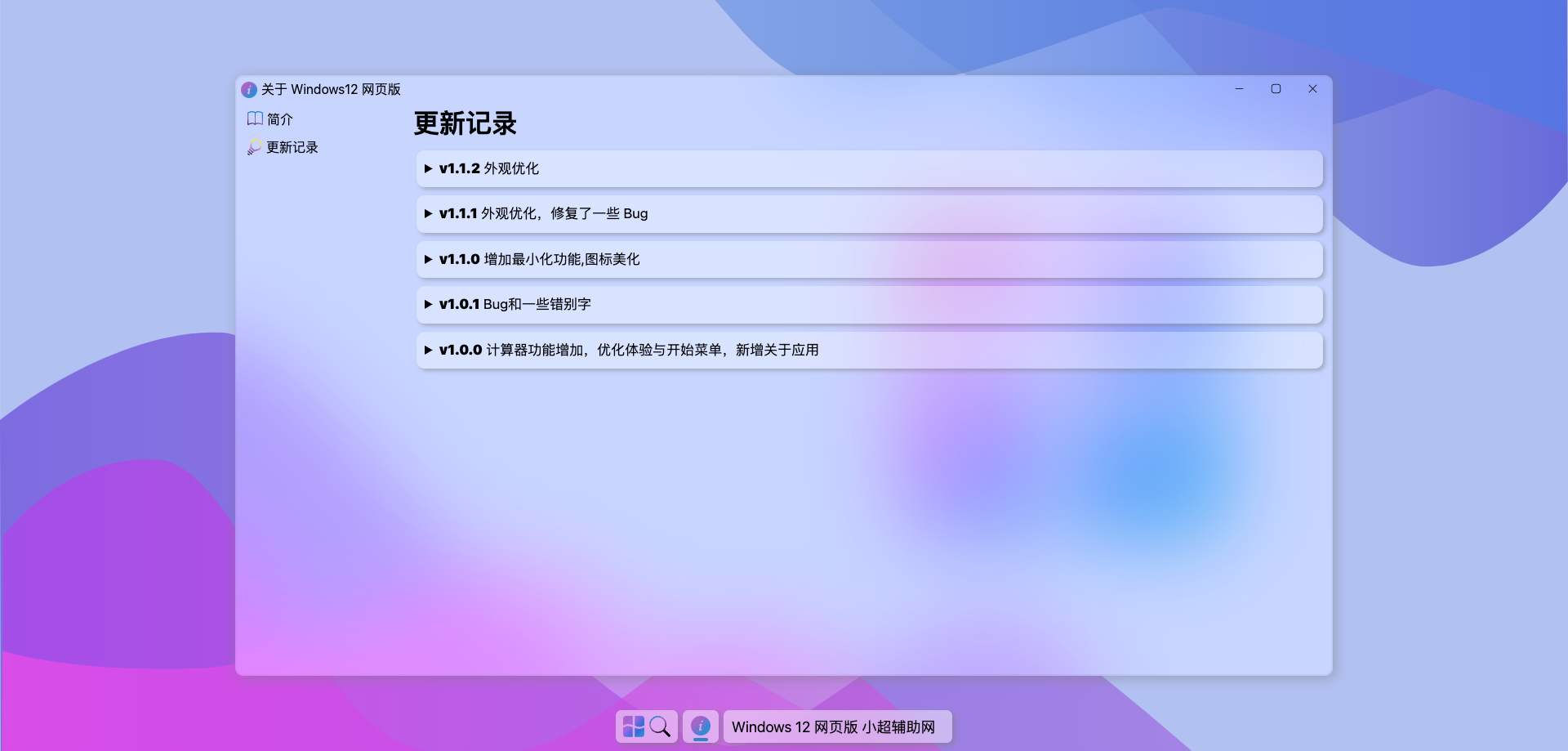Minimize the 关于 Windows12 window
Viewport: 1568px width, 751px height.
coord(1239,89)
